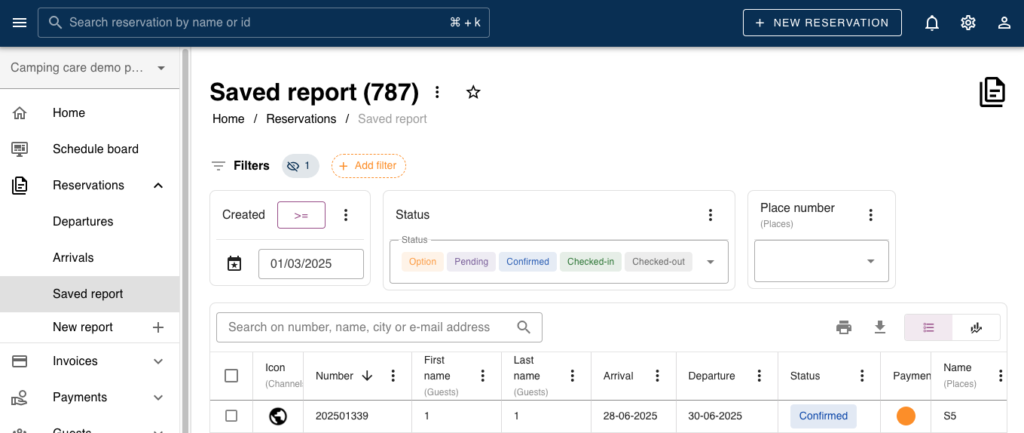Star the saved report as favorite

tap(473, 92)
